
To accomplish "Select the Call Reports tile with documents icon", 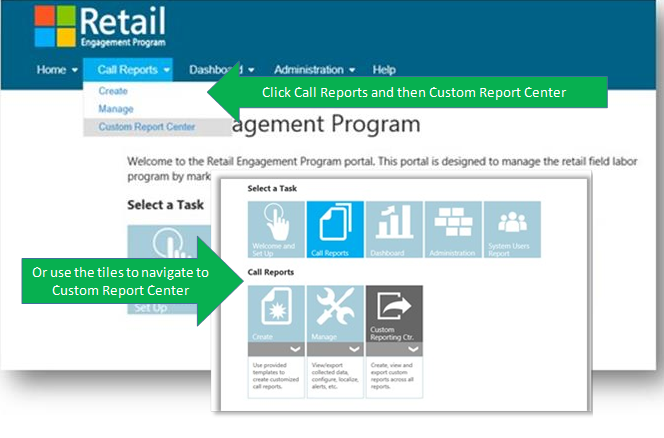I will (335, 230).
